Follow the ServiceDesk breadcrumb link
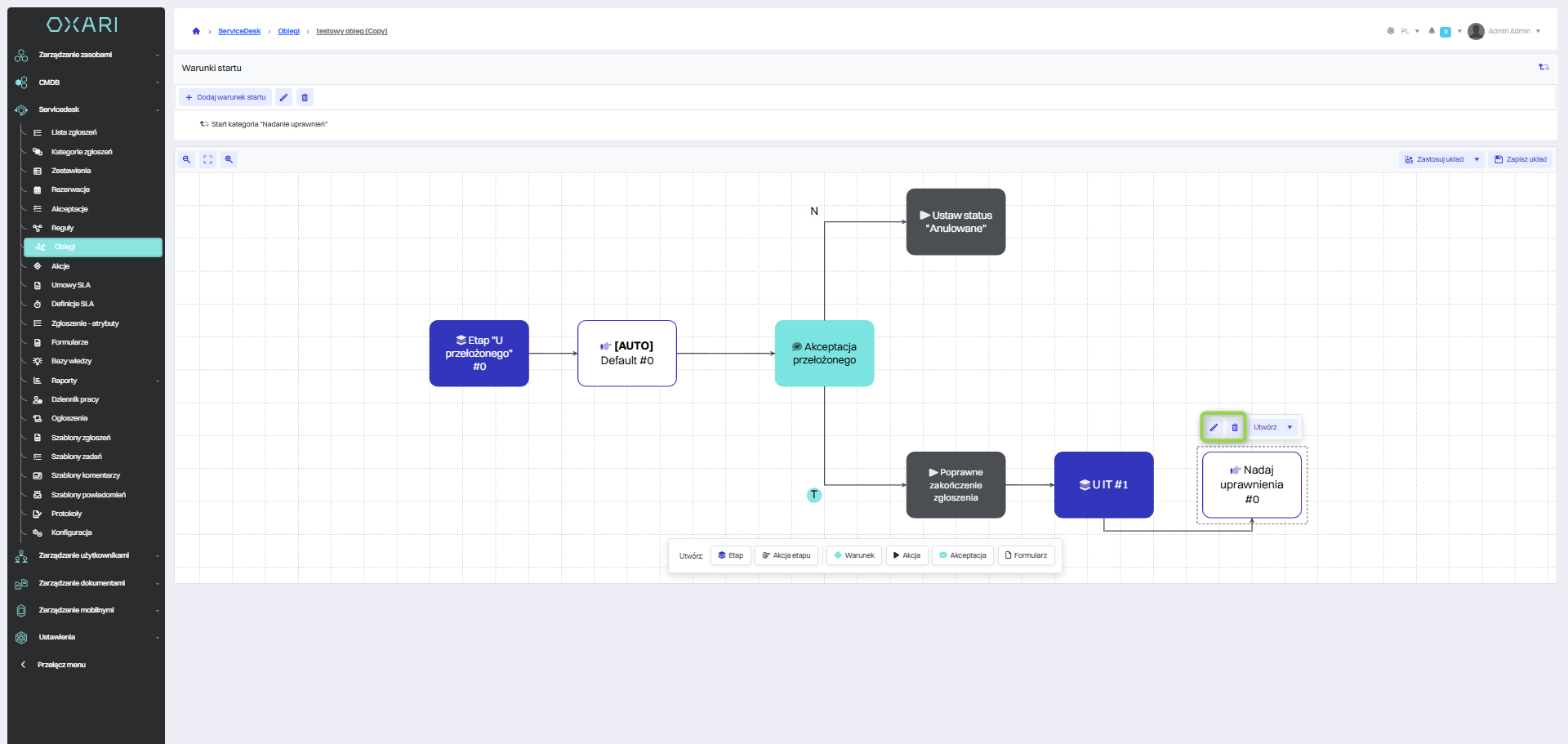 coord(239,31)
